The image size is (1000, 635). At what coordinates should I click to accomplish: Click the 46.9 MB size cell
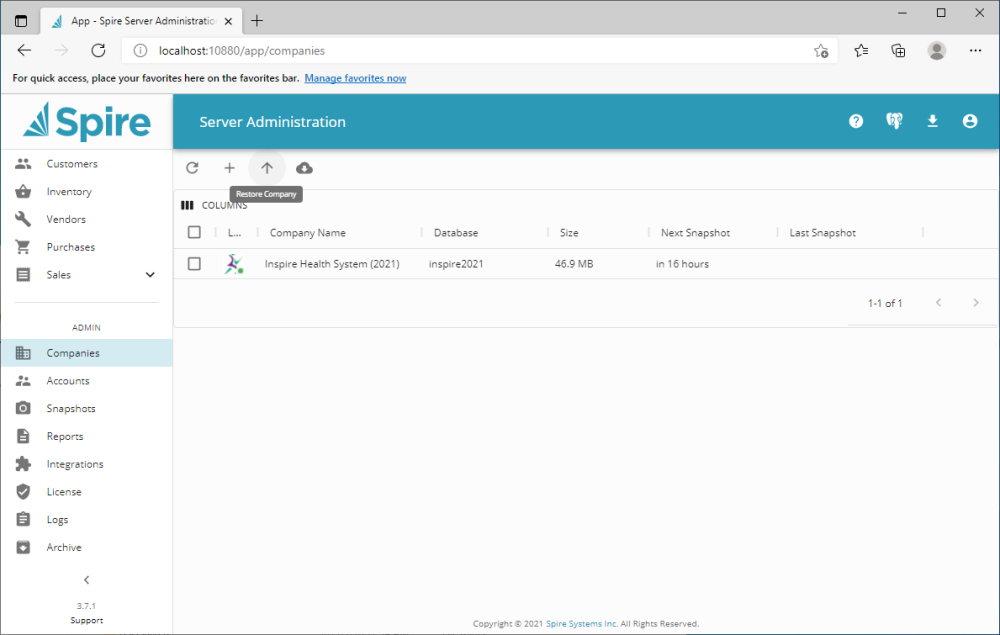point(574,264)
